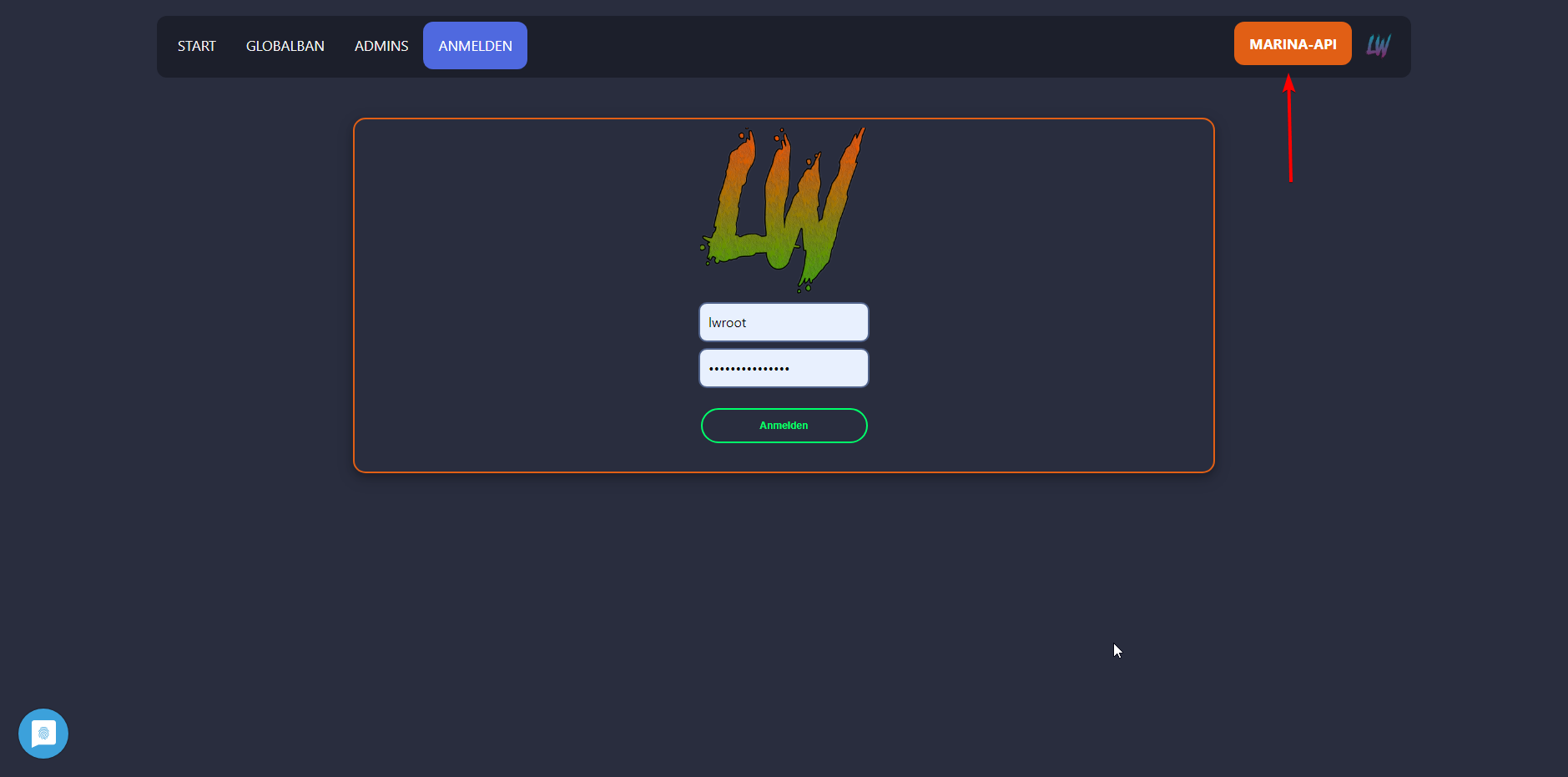The width and height of the screenshot is (1568, 777).
Task: Open global ban list via GLOBALBAN
Action: coord(285,46)
